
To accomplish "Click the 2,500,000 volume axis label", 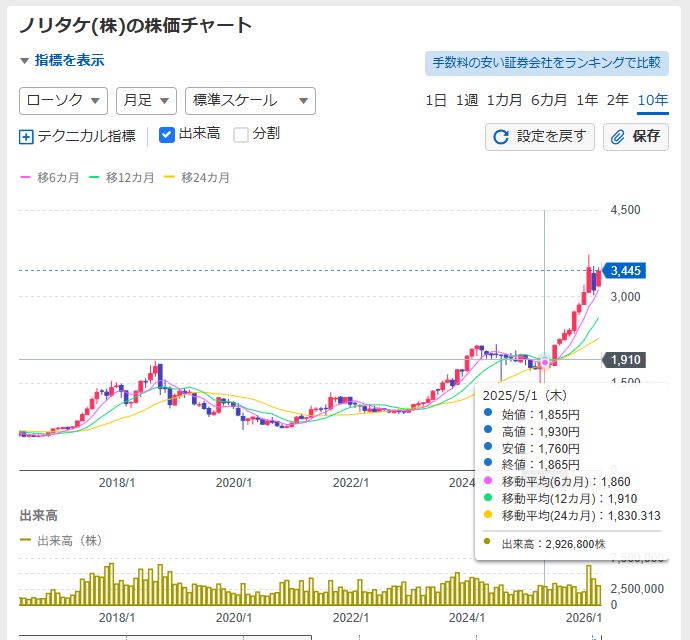I will tap(637, 589).
